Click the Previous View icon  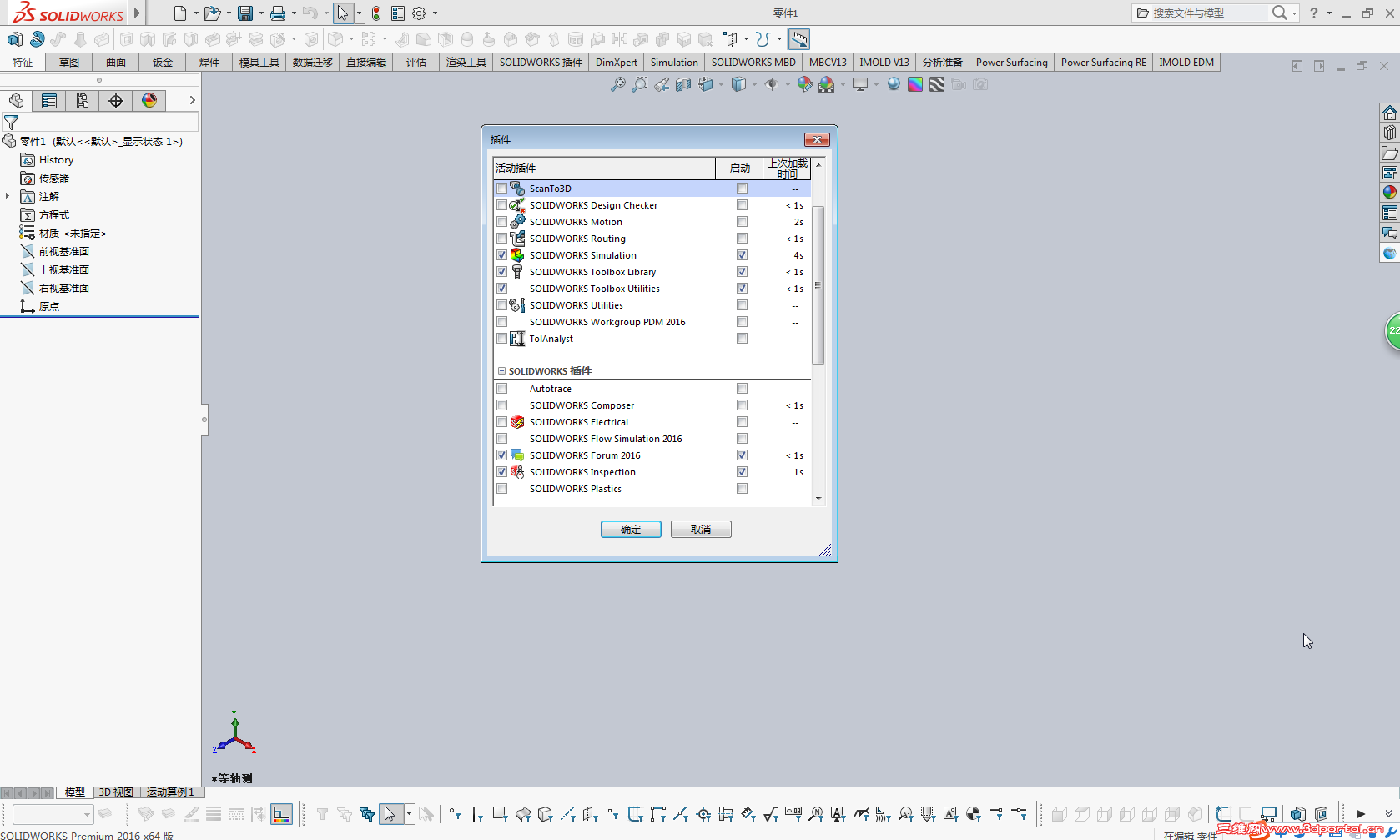tap(662, 84)
